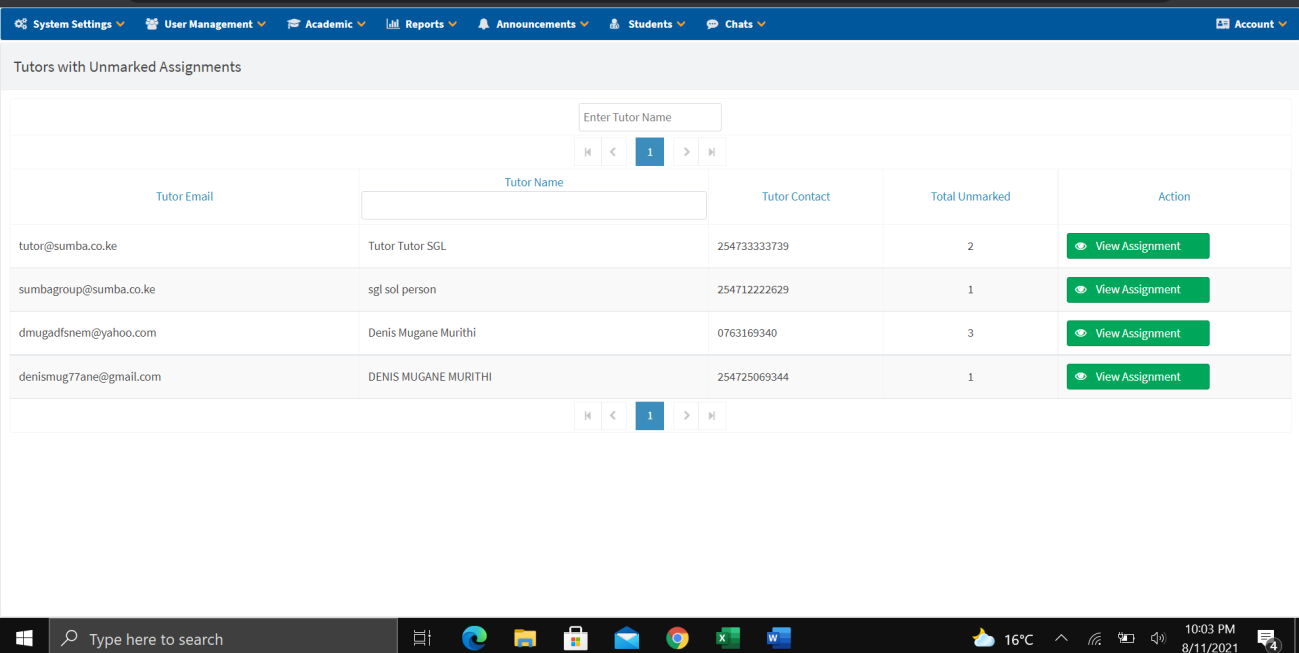Click the previous-page arrow in bottom pagination
The image size is (1299, 653).
click(613, 416)
